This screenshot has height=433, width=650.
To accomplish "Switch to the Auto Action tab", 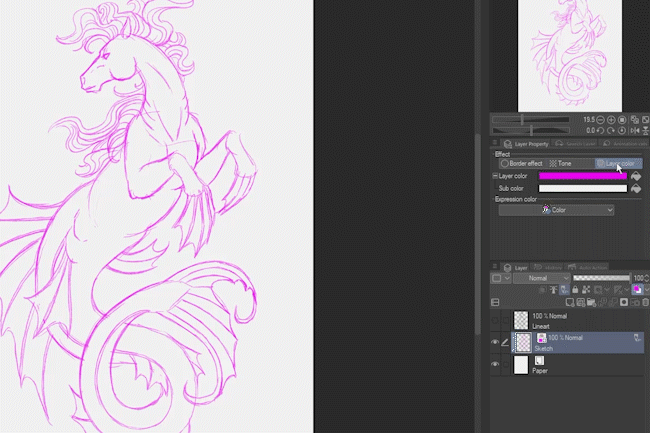I will click(x=587, y=268).
